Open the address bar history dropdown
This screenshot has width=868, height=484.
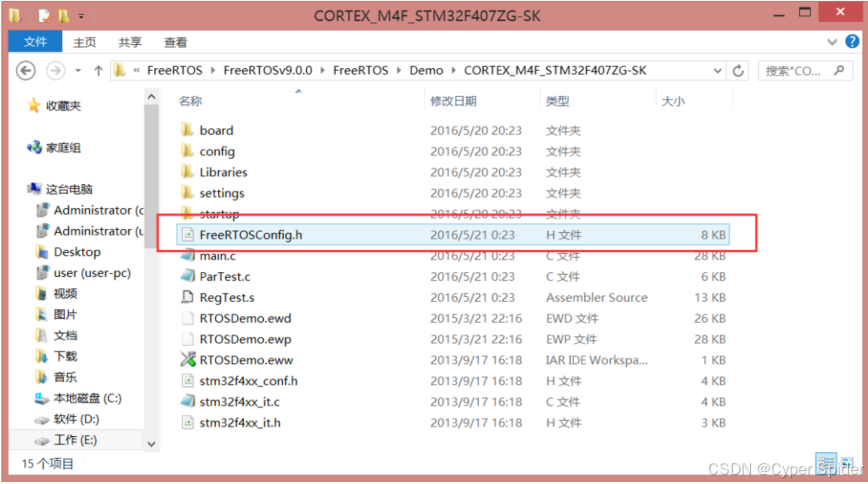717,71
